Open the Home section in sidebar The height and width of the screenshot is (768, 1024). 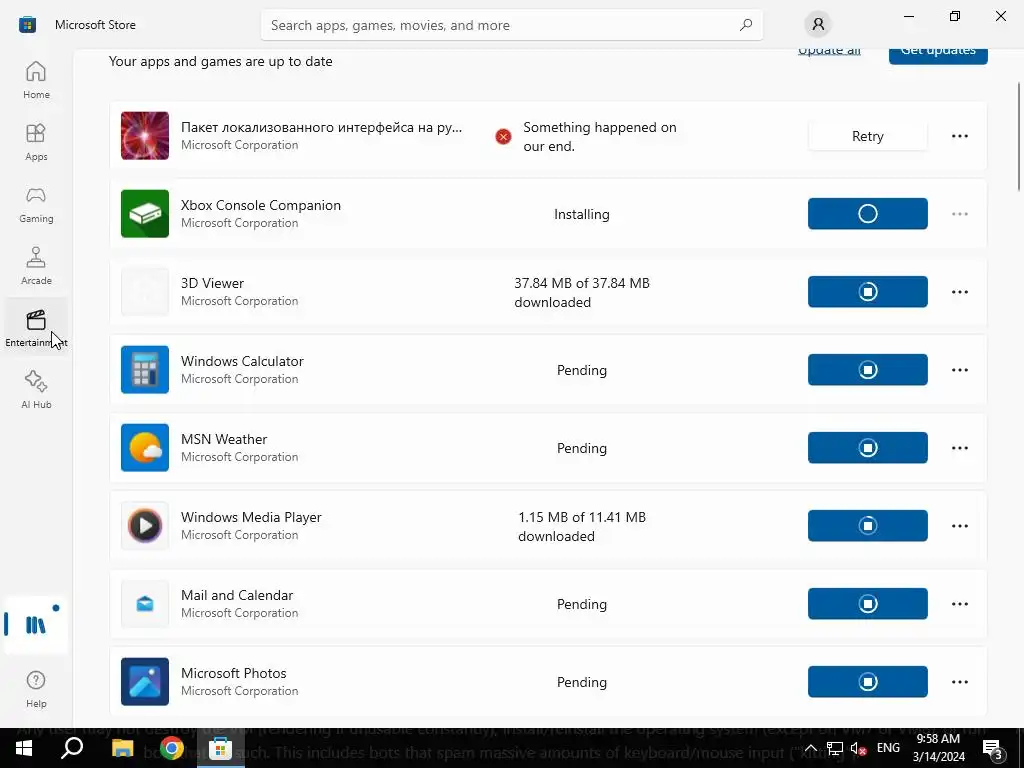pyautogui.click(x=36, y=80)
